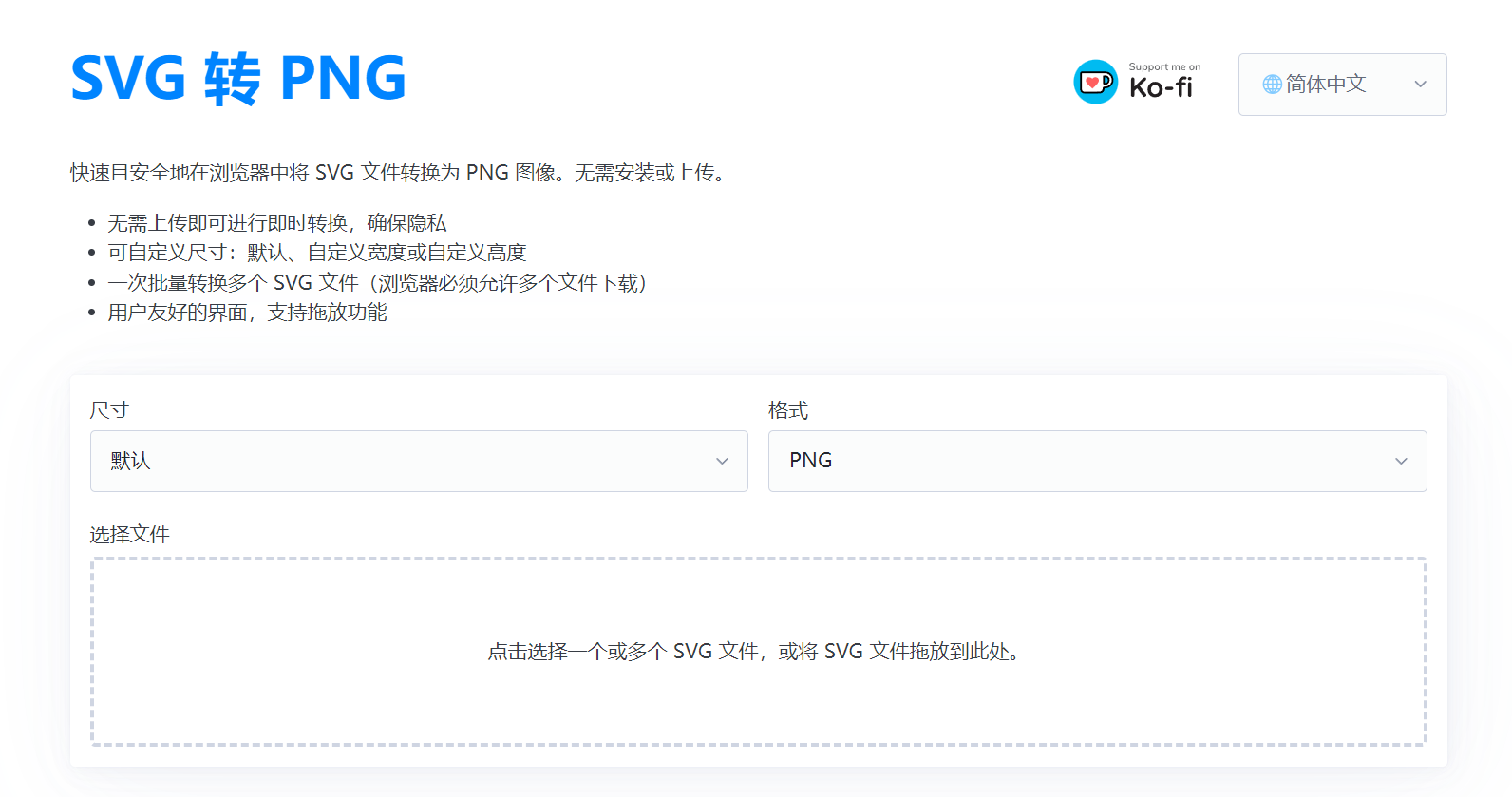This screenshot has height=797, width=1512.
Task: Expand the 格式 dropdown showing PNG
Action: click(x=1097, y=461)
